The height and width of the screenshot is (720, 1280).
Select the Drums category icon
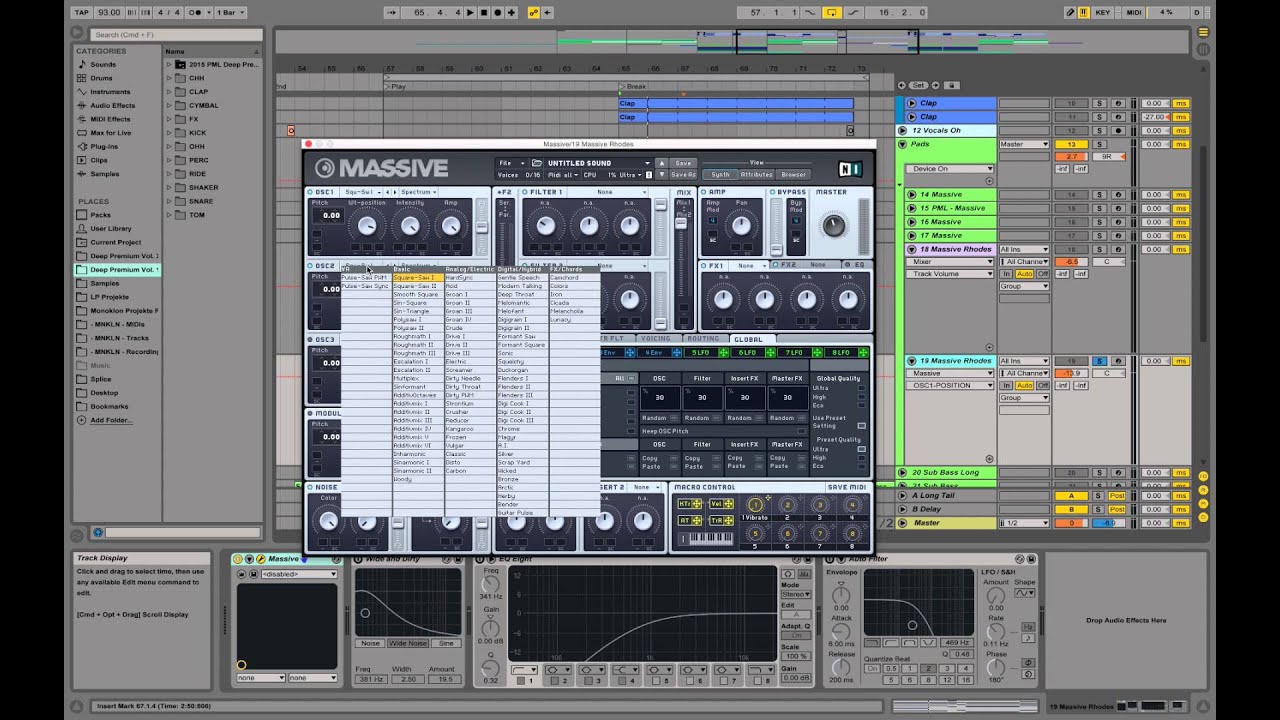click(82, 78)
